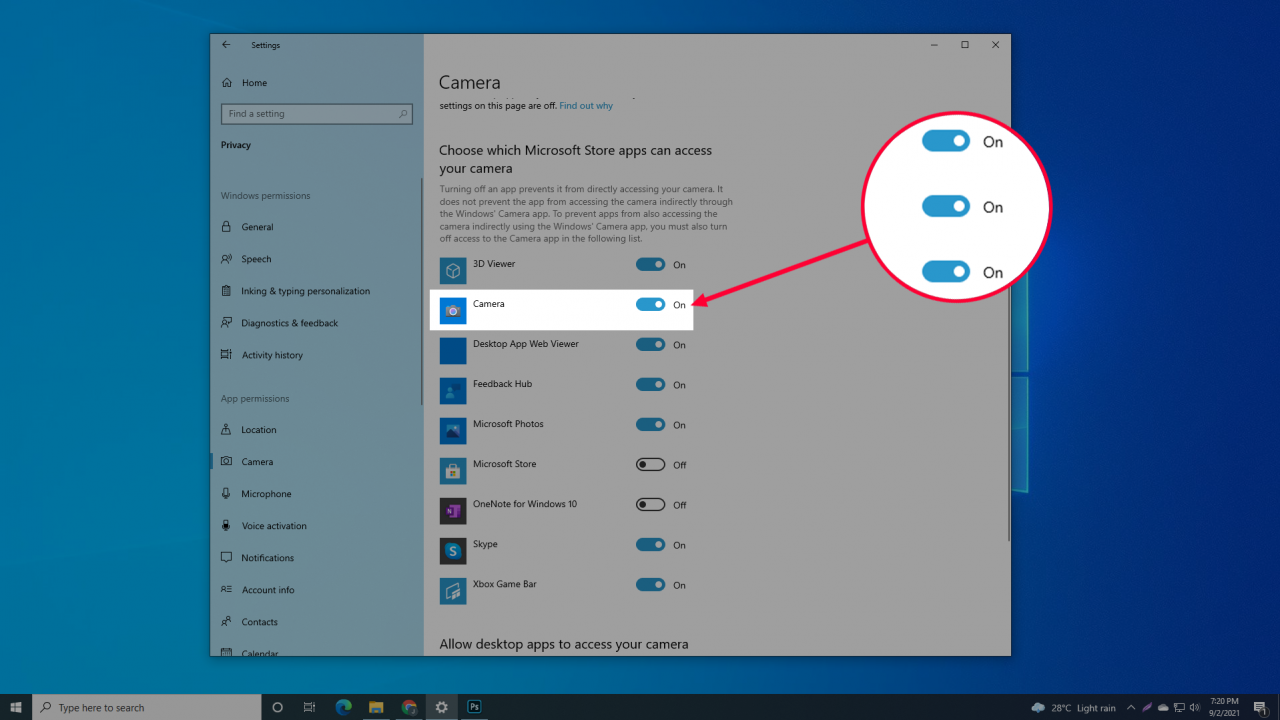Open the Microphone permissions page
This screenshot has height=720, width=1280.
click(x=266, y=494)
